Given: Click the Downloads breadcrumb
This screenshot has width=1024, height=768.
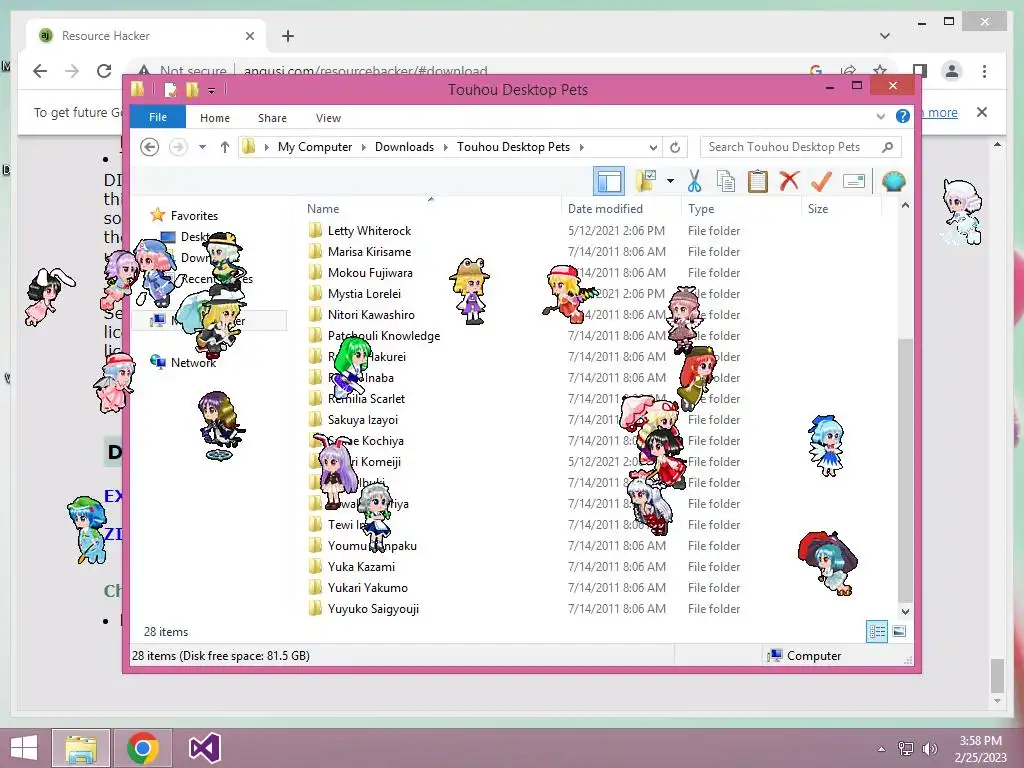Looking at the screenshot, I should coord(404,147).
